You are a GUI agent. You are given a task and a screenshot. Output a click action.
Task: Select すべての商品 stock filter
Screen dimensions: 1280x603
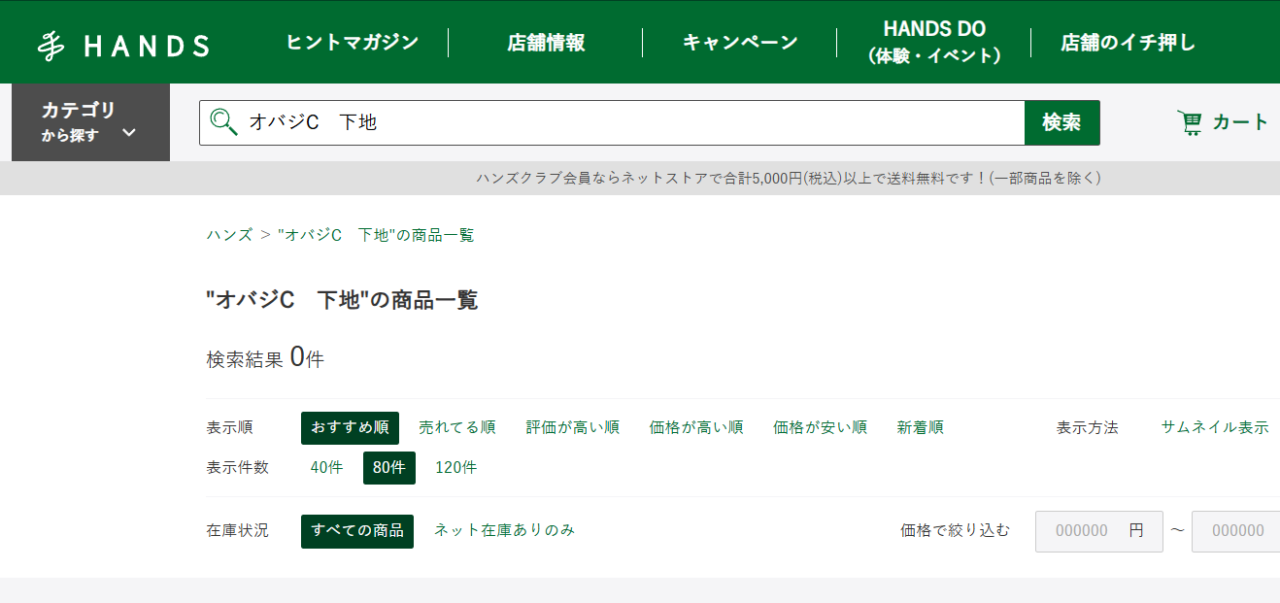tap(357, 531)
